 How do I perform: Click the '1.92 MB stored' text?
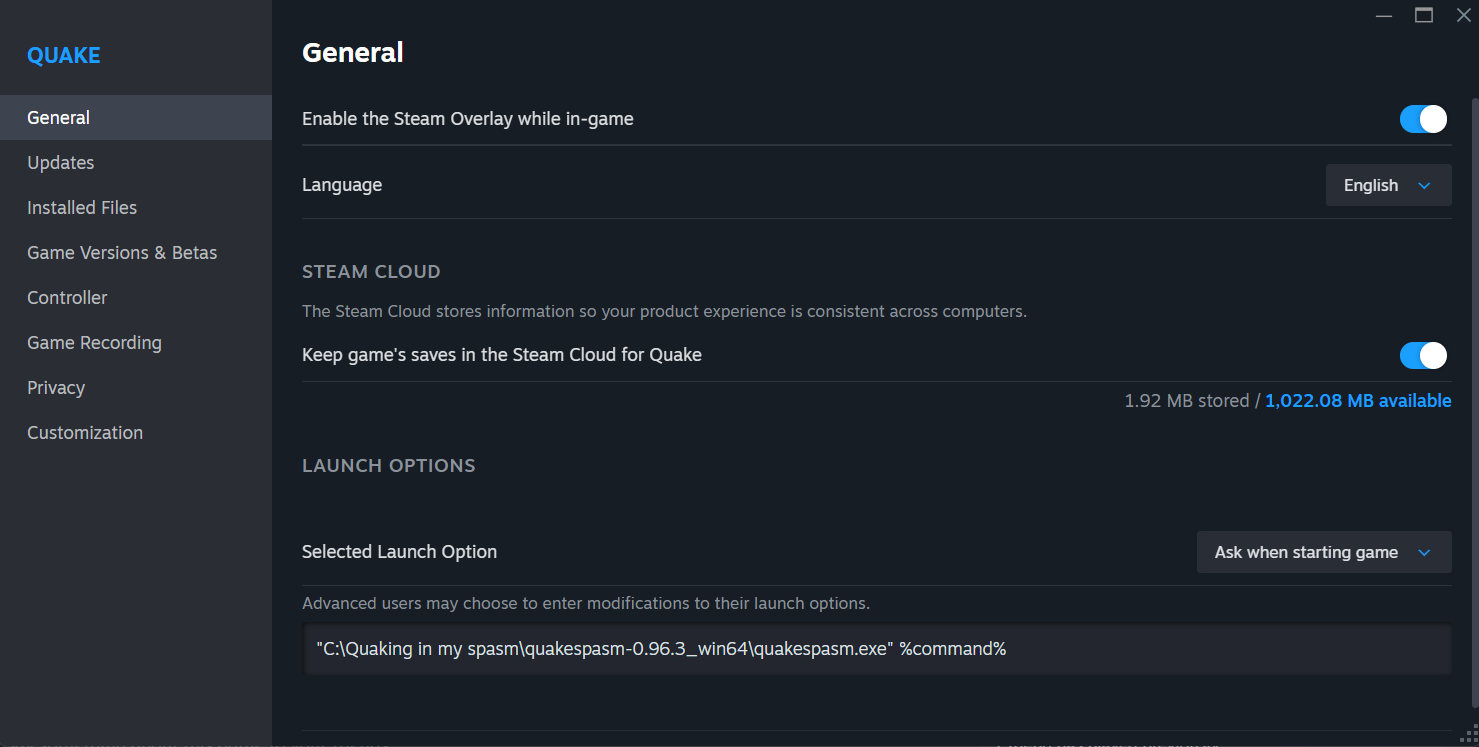pyautogui.click(x=1187, y=401)
